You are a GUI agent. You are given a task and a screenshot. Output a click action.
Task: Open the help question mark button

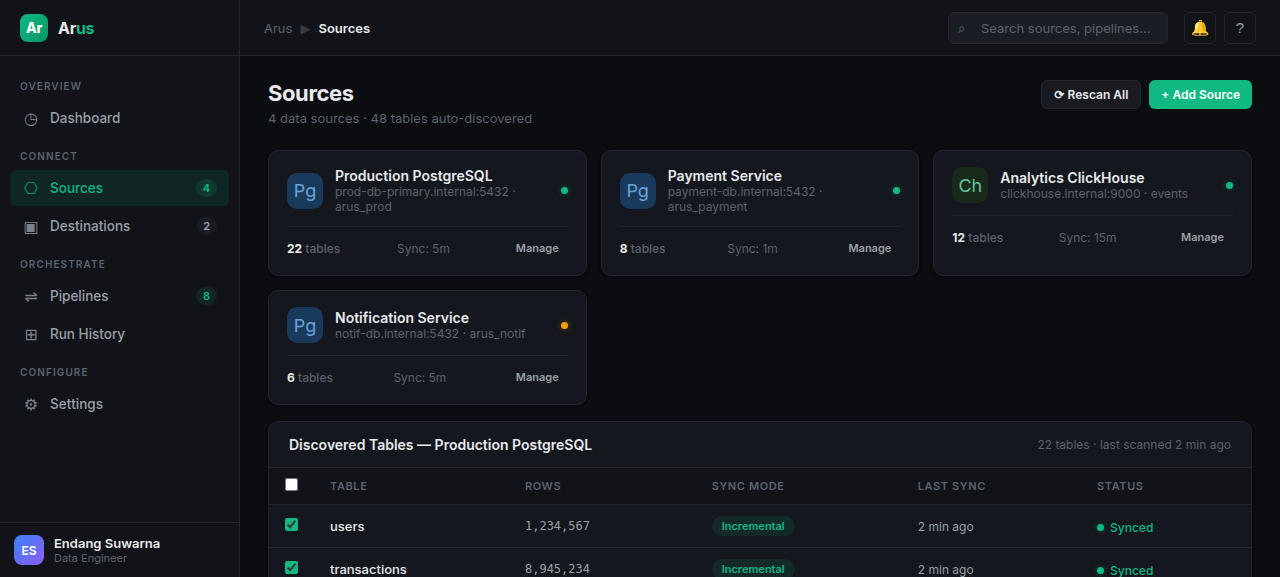coord(1240,28)
